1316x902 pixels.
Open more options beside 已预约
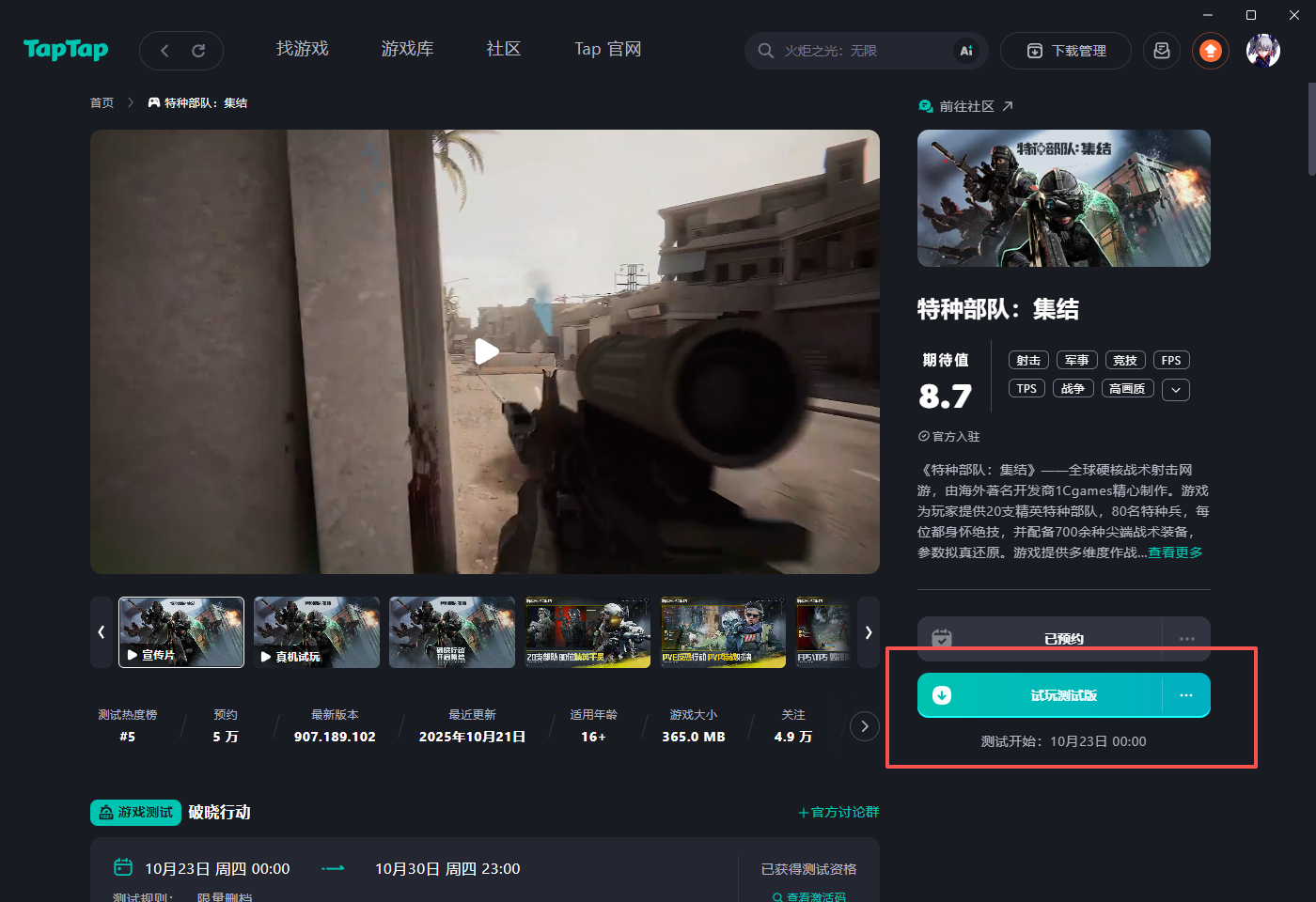pos(1187,638)
